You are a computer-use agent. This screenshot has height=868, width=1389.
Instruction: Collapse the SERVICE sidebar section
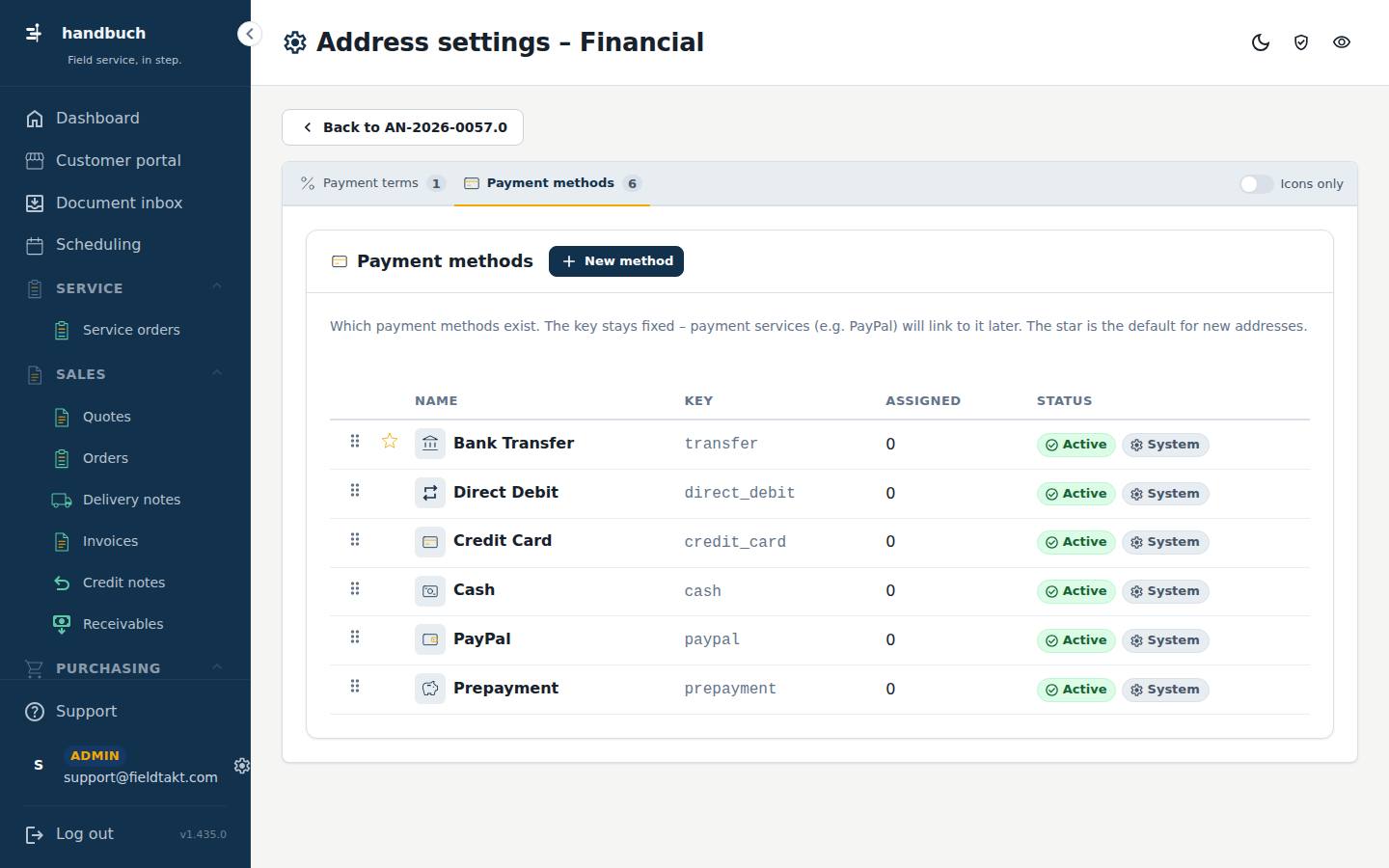[x=217, y=286]
